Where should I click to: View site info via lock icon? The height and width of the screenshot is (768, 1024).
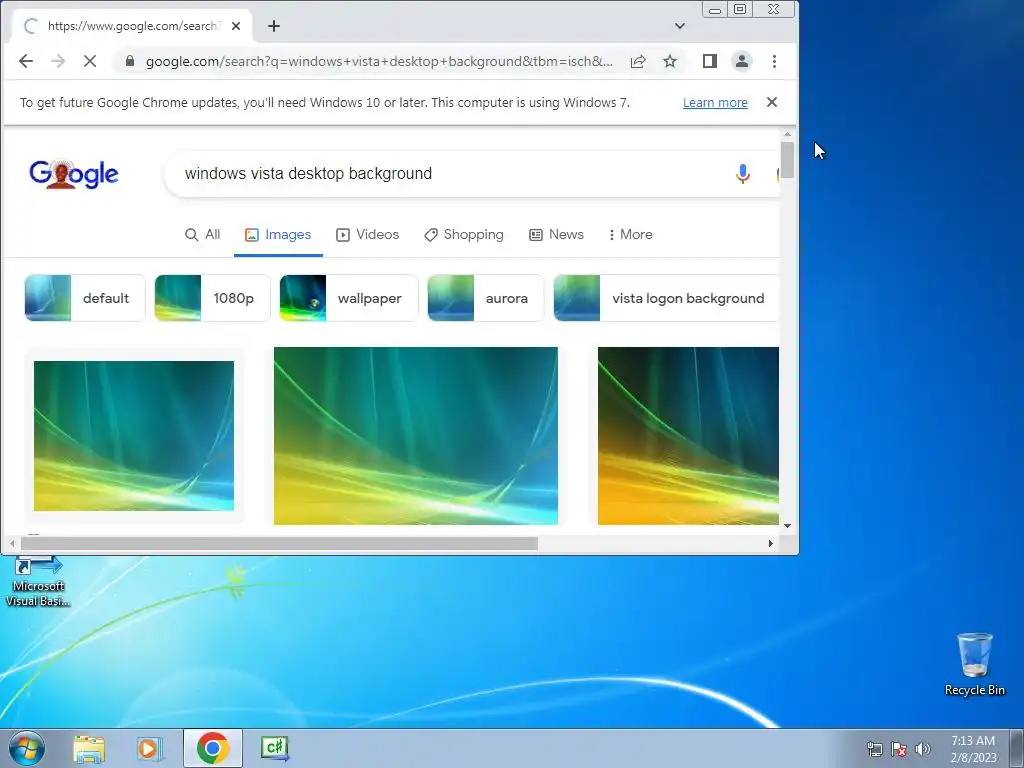click(130, 61)
